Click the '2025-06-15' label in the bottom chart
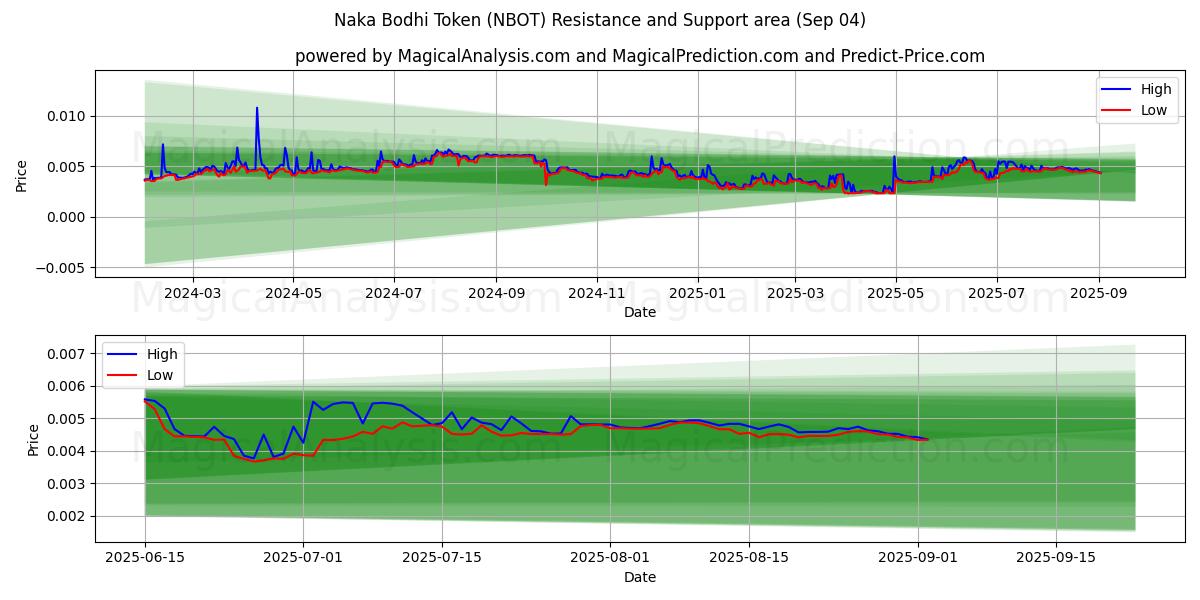The width and height of the screenshot is (1200, 600). coord(145,559)
